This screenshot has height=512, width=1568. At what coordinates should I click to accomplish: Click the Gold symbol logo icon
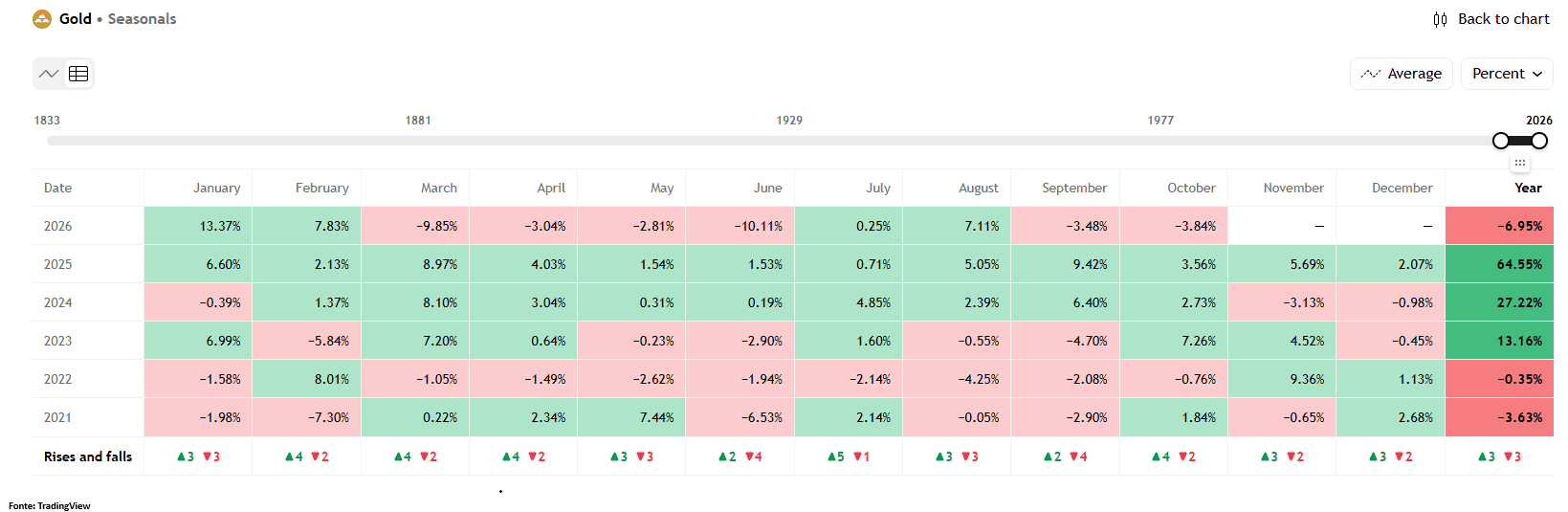tap(42, 19)
